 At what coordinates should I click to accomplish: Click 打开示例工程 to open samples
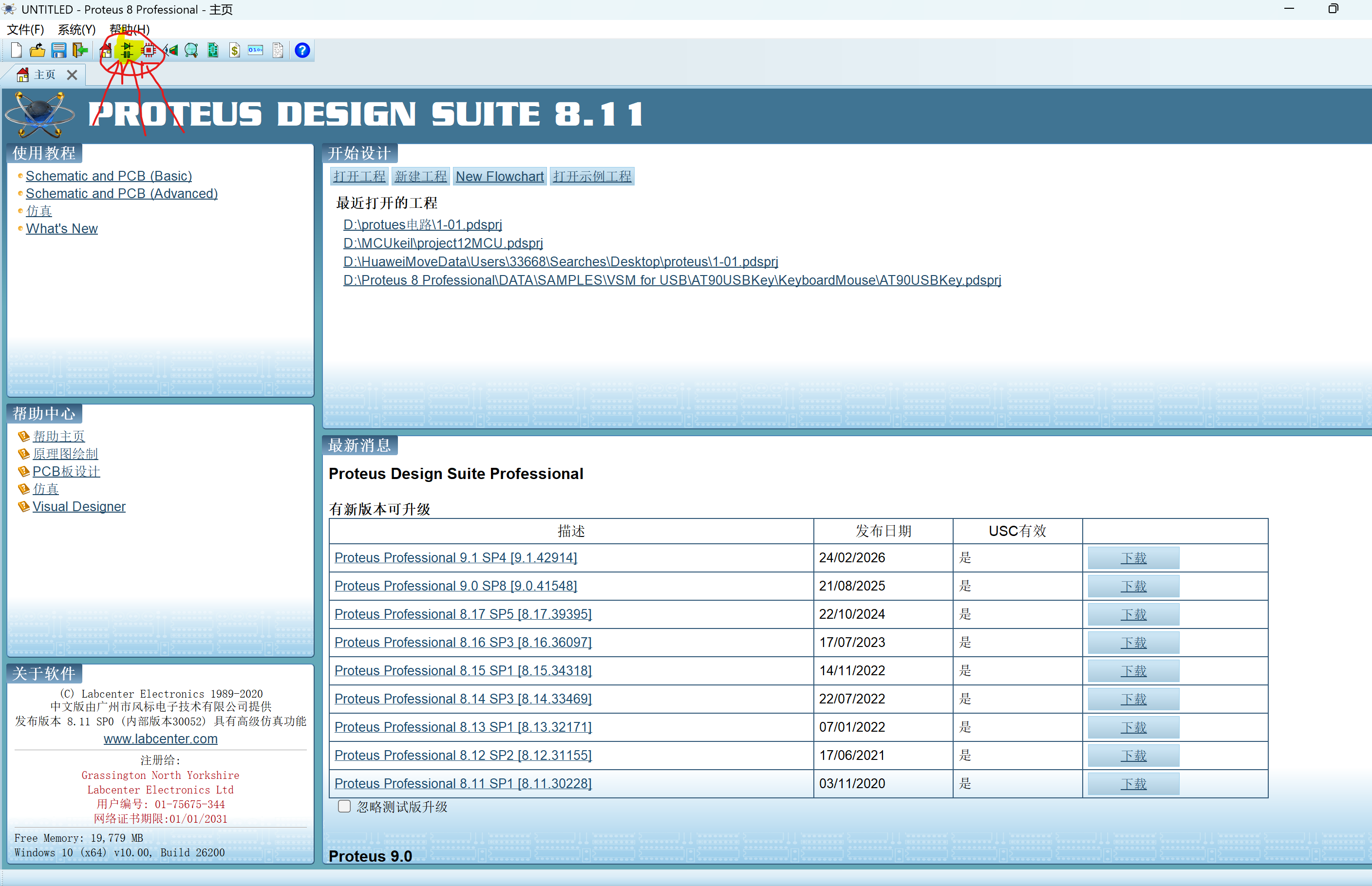coord(592,177)
